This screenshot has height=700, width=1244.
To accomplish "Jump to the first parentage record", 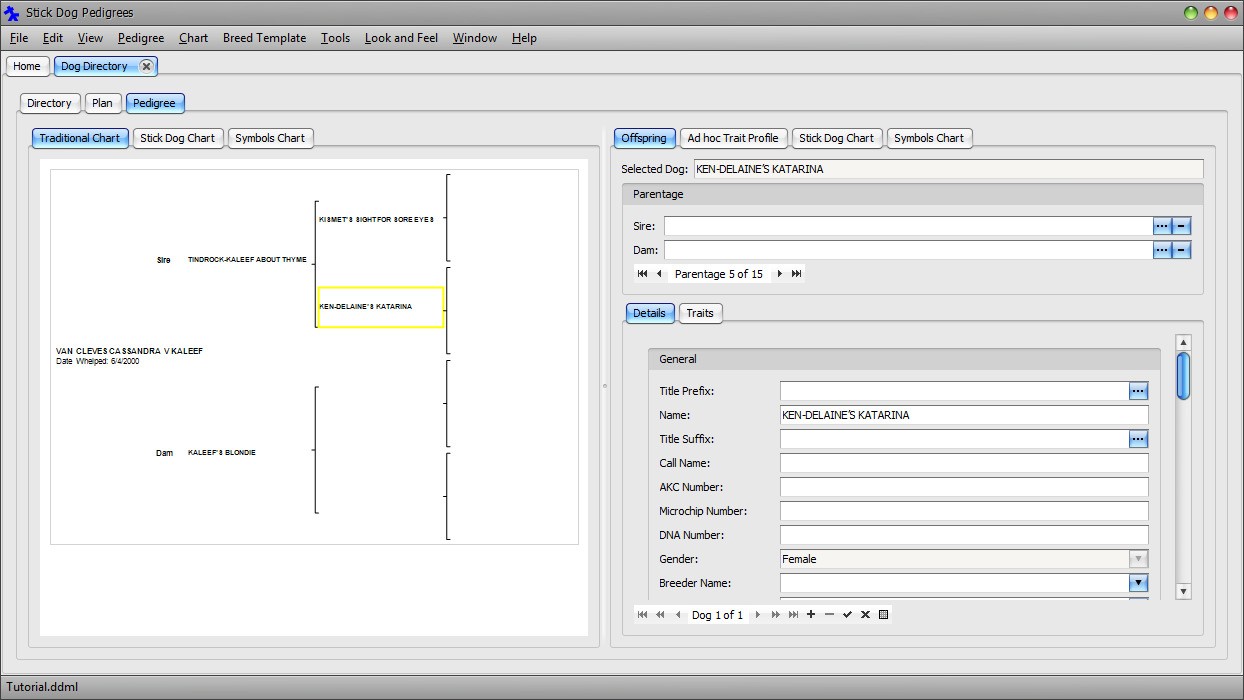I will point(642,274).
